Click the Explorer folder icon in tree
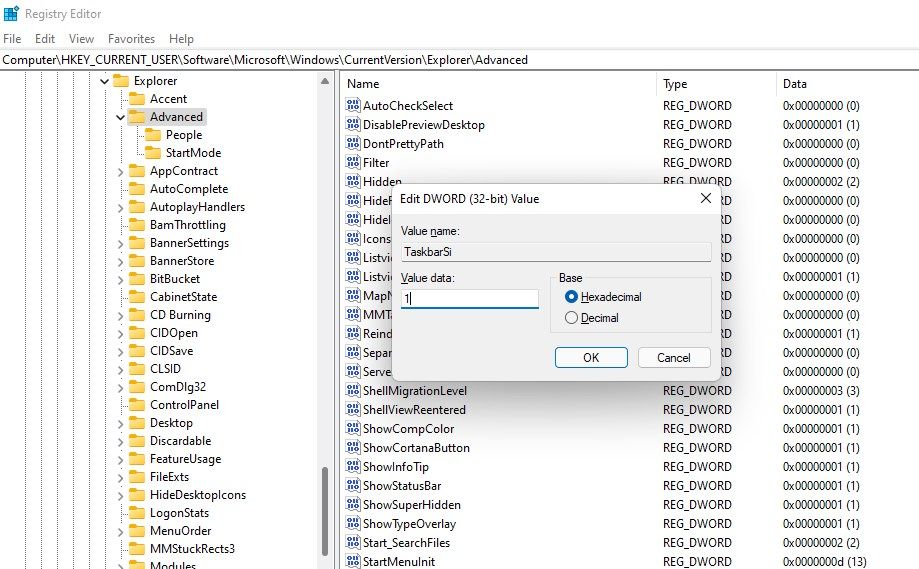The width and height of the screenshot is (919, 569). pos(121,80)
